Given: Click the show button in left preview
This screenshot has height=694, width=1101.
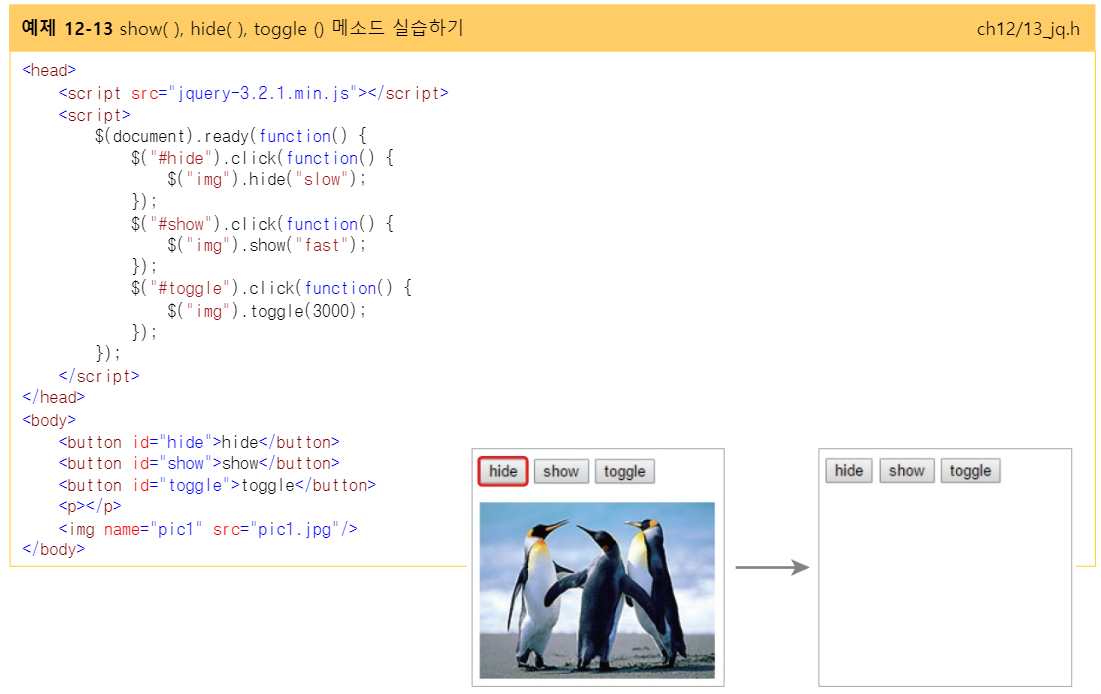Looking at the screenshot, I should tap(561, 471).
